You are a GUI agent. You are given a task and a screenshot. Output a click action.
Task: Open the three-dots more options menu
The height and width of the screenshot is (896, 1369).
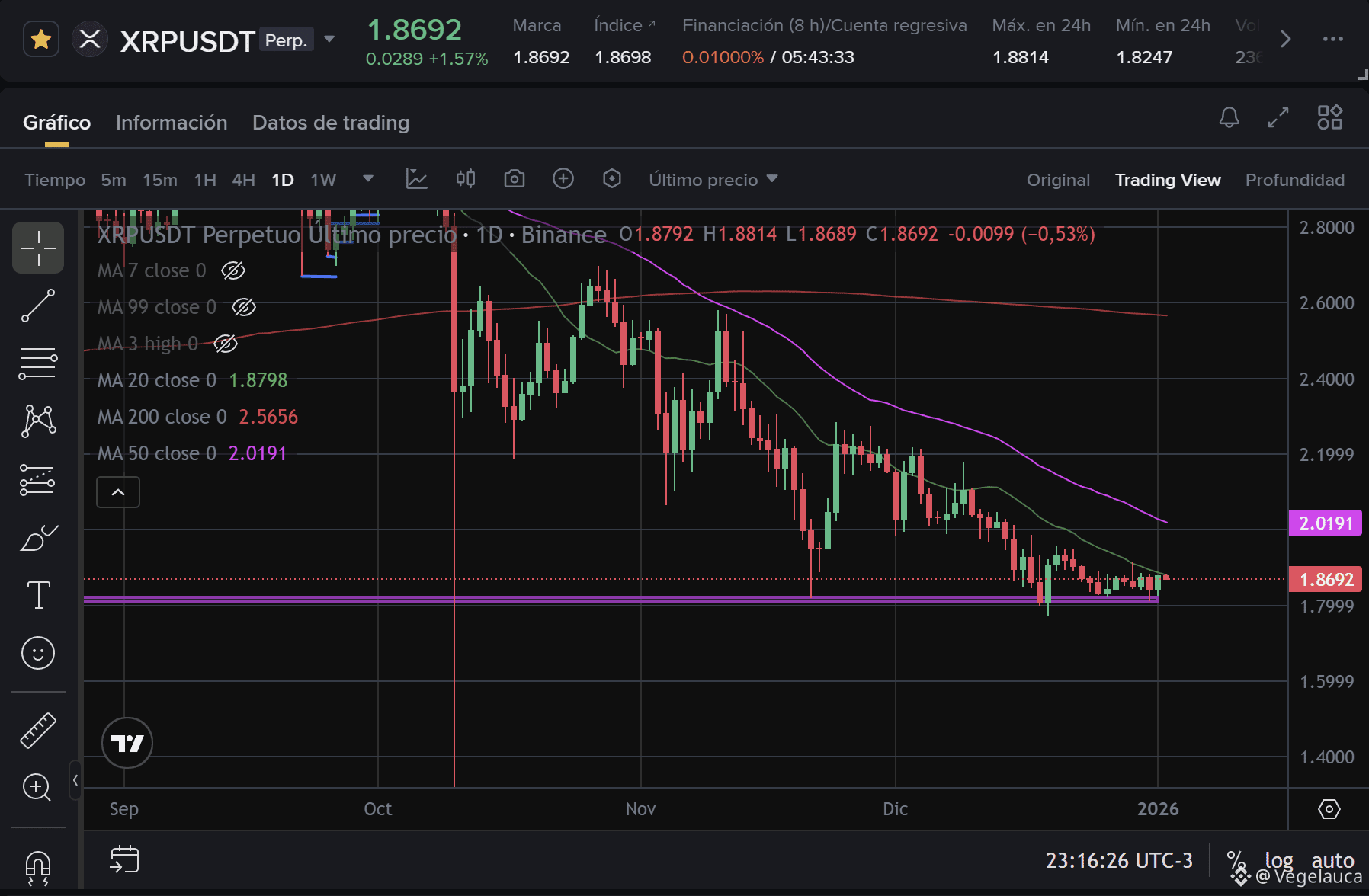click(1333, 39)
